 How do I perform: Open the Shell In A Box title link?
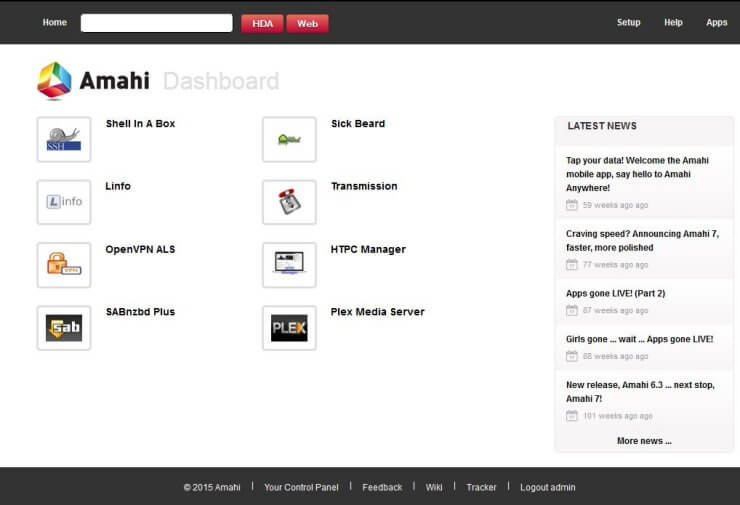(x=141, y=124)
